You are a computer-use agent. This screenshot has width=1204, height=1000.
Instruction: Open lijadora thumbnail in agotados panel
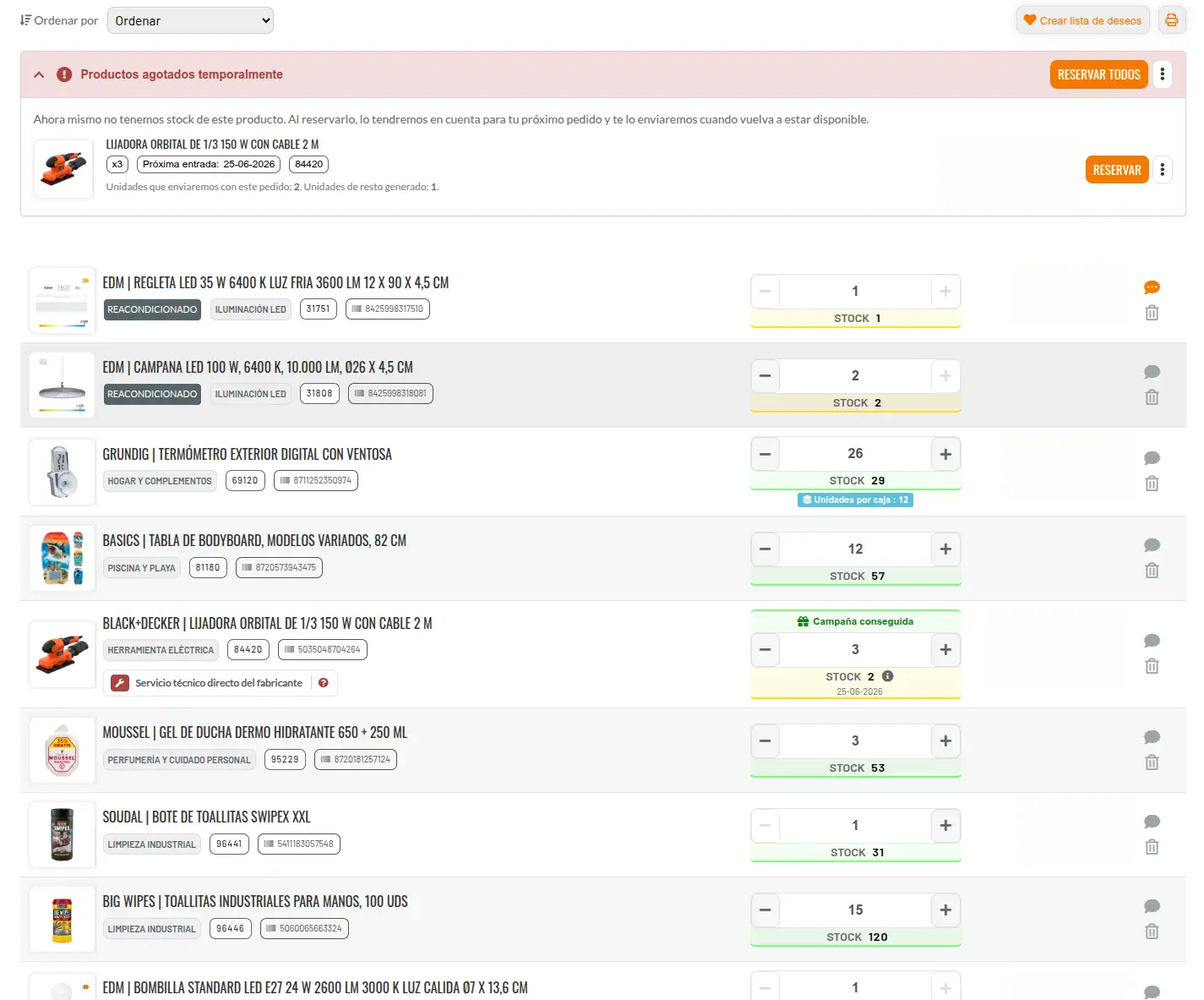(63, 169)
